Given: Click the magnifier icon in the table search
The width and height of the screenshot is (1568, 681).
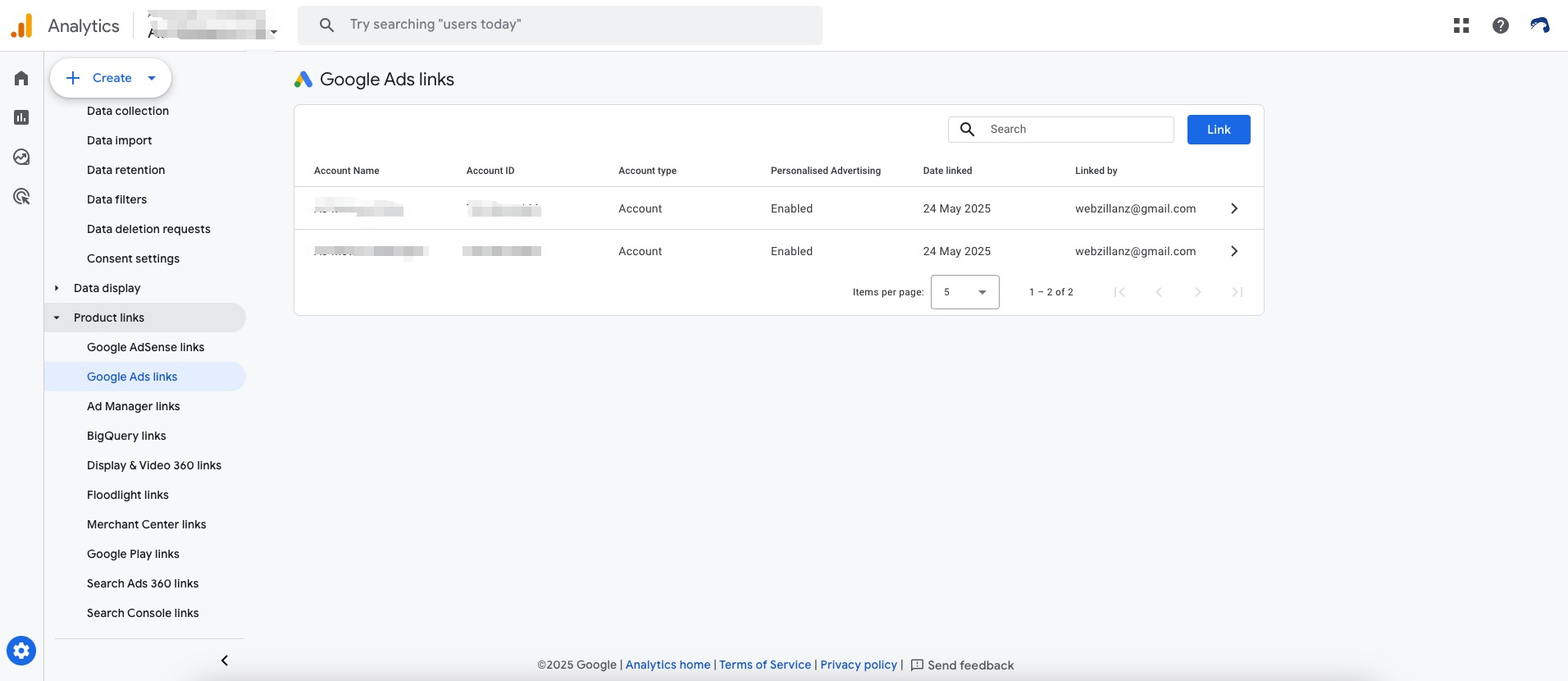Looking at the screenshot, I should coord(968,130).
